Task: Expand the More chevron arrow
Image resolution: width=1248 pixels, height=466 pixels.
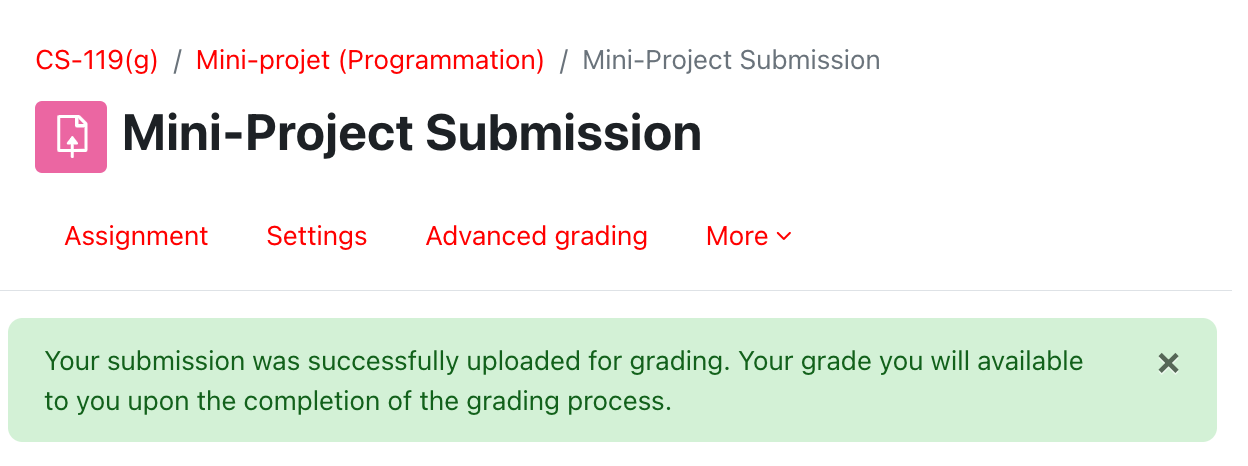Action: 784,237
